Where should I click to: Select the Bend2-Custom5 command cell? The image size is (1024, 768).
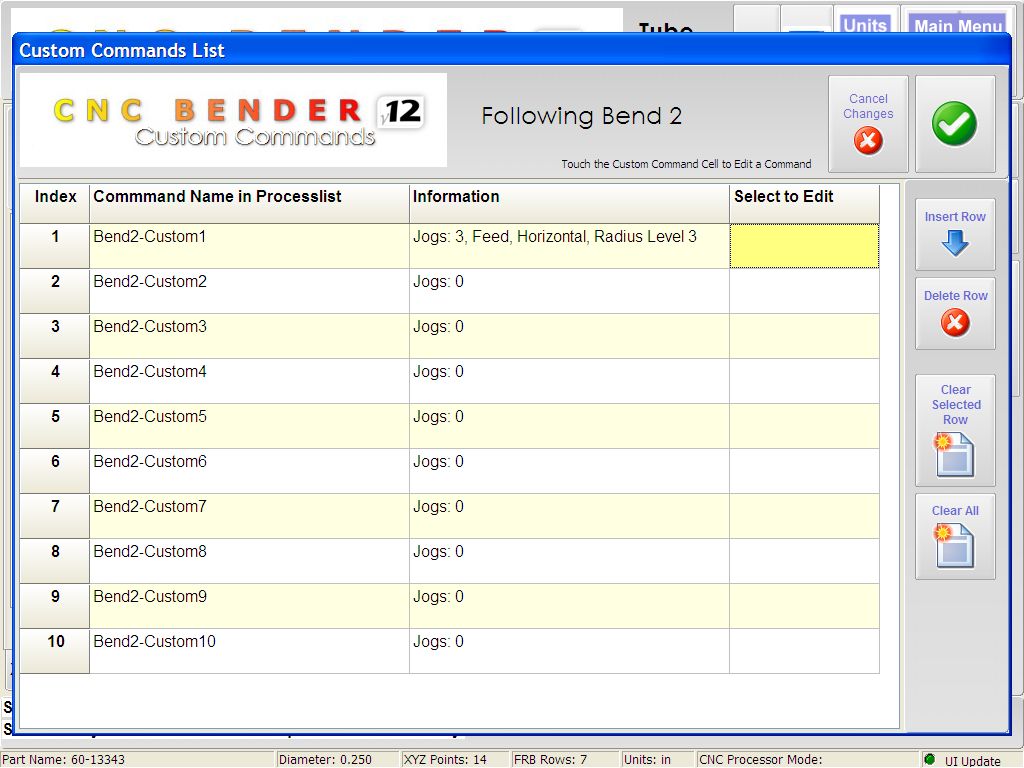click(x=249, y=426)
